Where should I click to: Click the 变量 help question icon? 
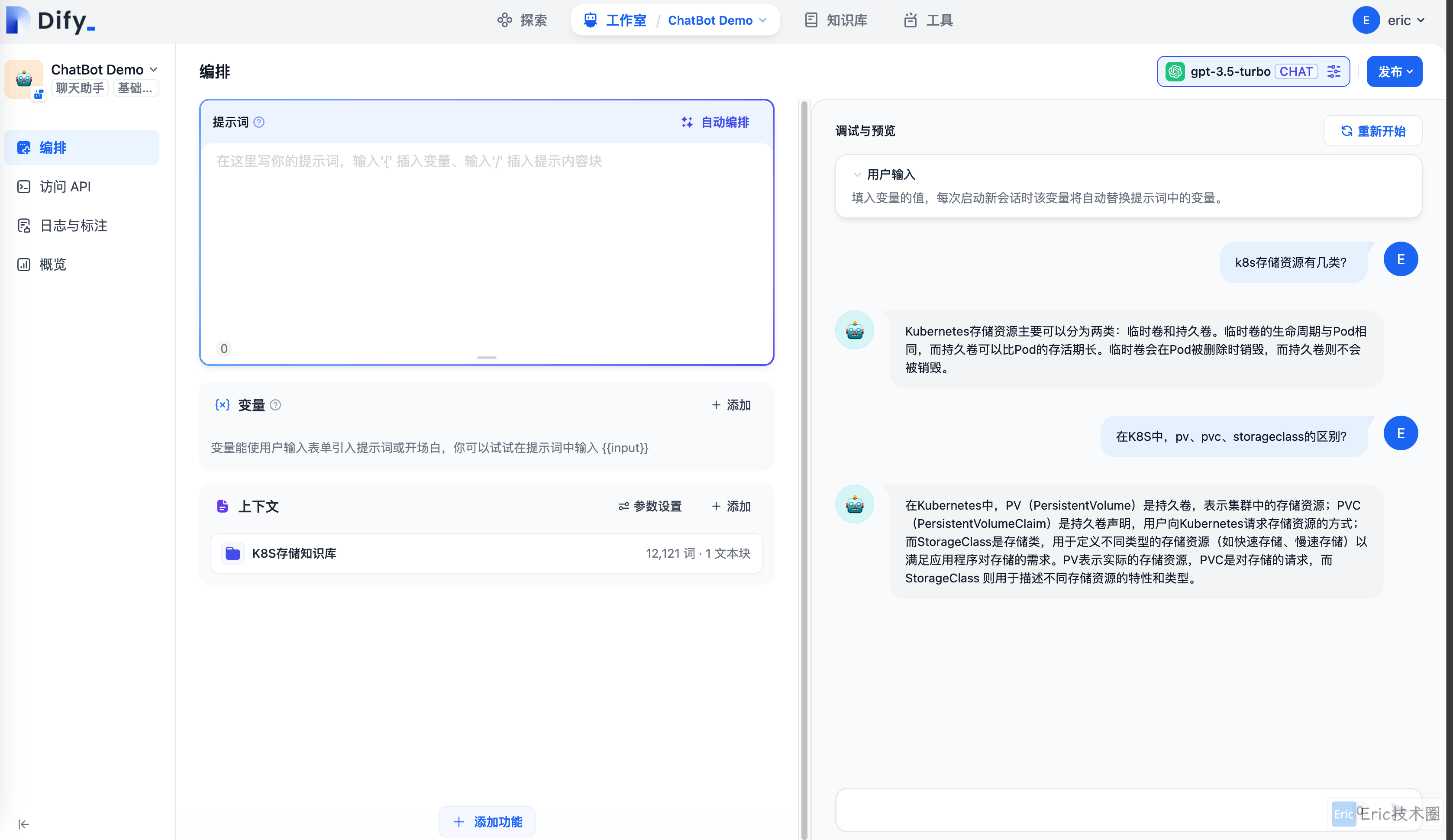tap(276, 405)
